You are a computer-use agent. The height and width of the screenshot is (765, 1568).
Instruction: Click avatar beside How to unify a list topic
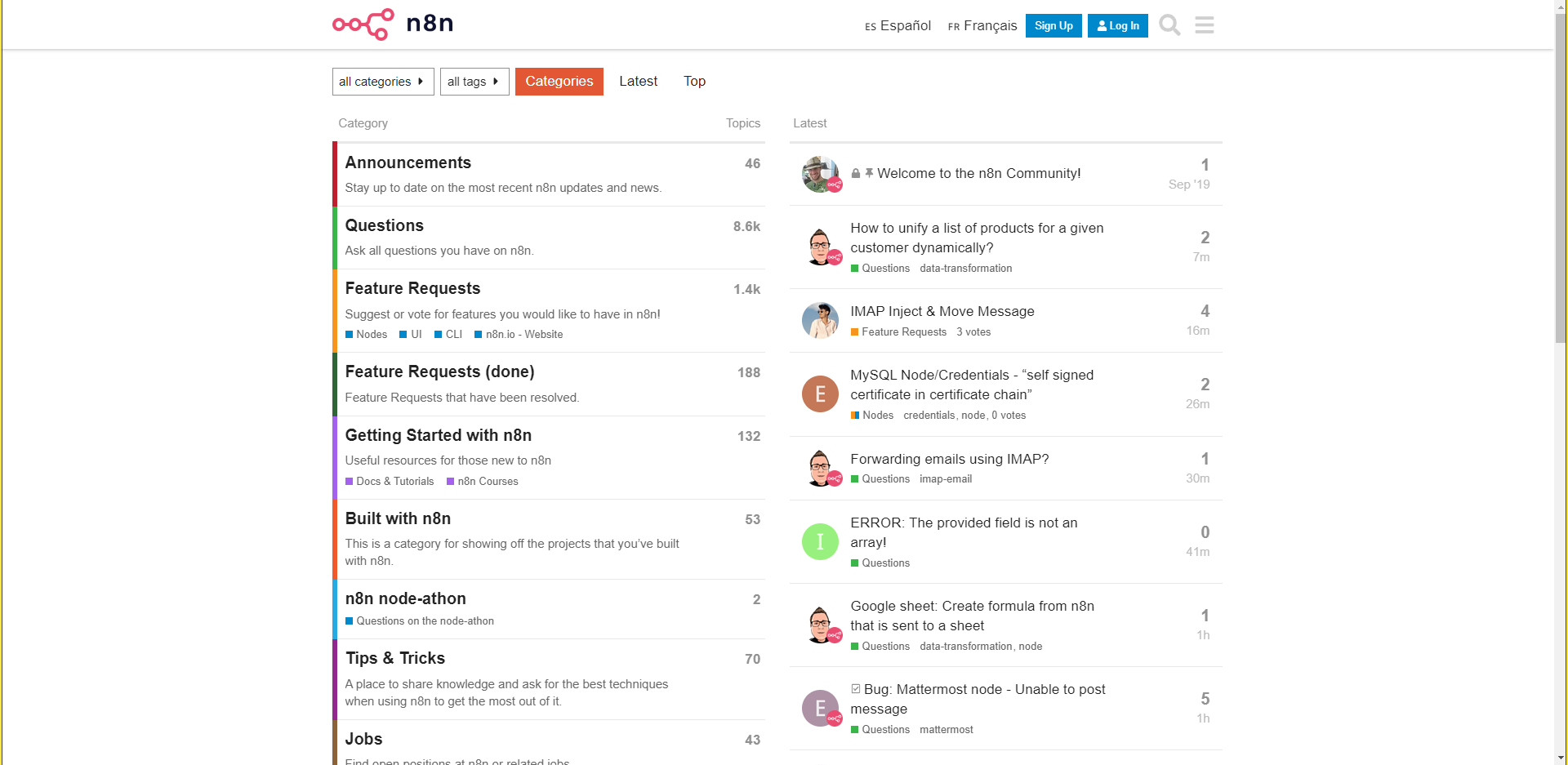[820, 247]
